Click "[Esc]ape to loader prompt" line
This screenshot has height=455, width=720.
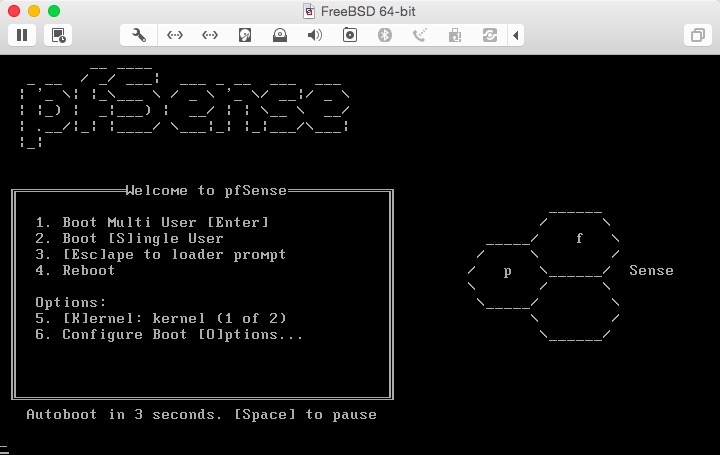(161, 255)
